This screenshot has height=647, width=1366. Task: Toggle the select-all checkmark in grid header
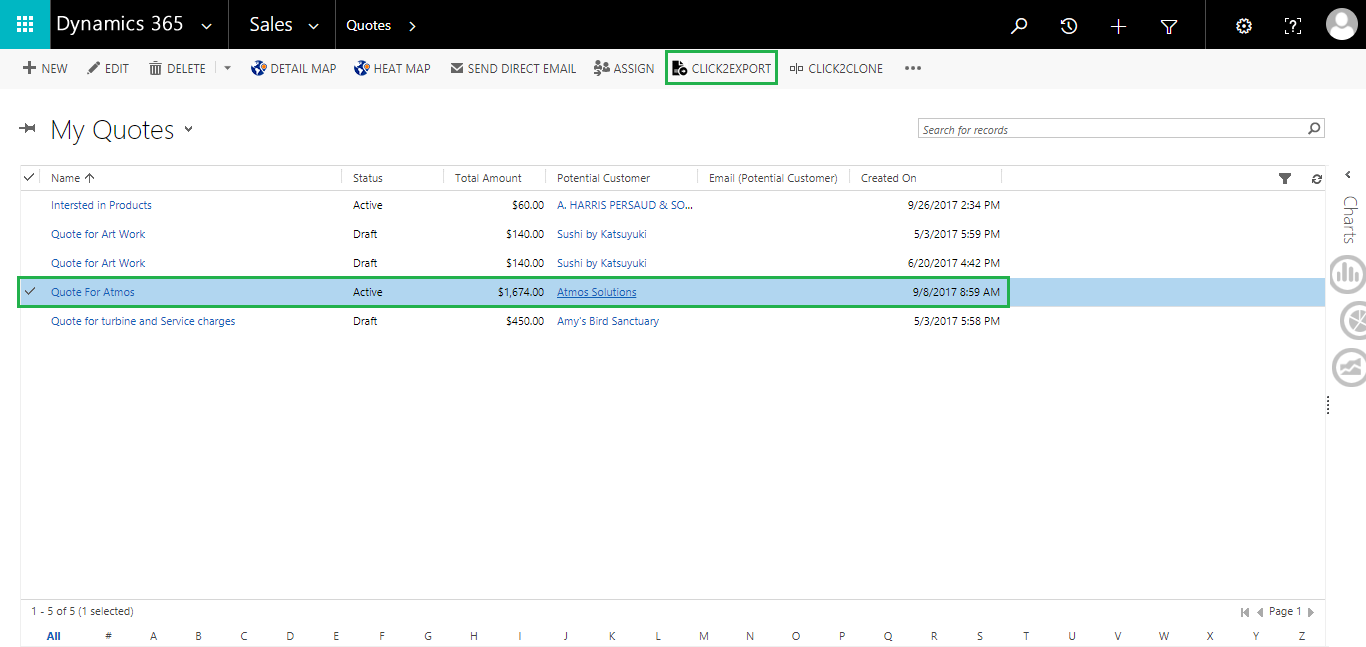coord(29,177)
